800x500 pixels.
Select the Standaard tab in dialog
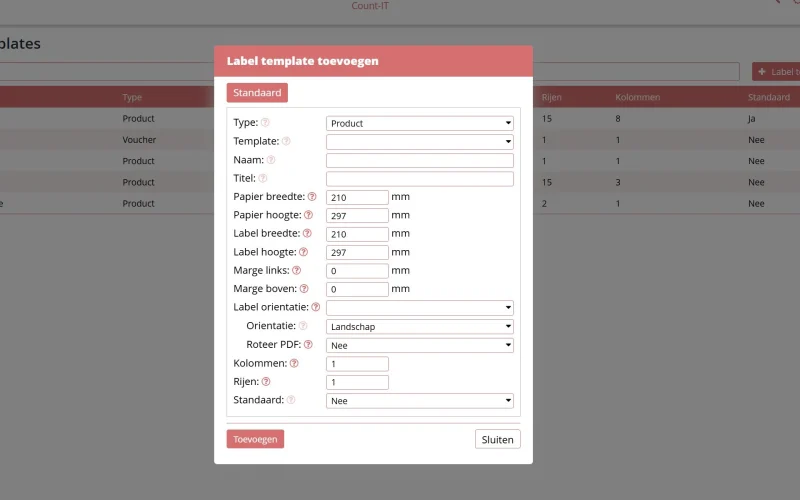(x=257, y=93)
